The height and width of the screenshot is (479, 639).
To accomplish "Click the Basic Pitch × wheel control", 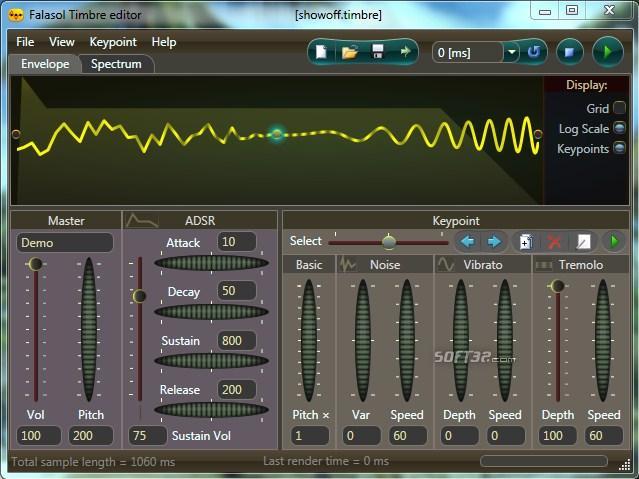I will pos(309,340).
